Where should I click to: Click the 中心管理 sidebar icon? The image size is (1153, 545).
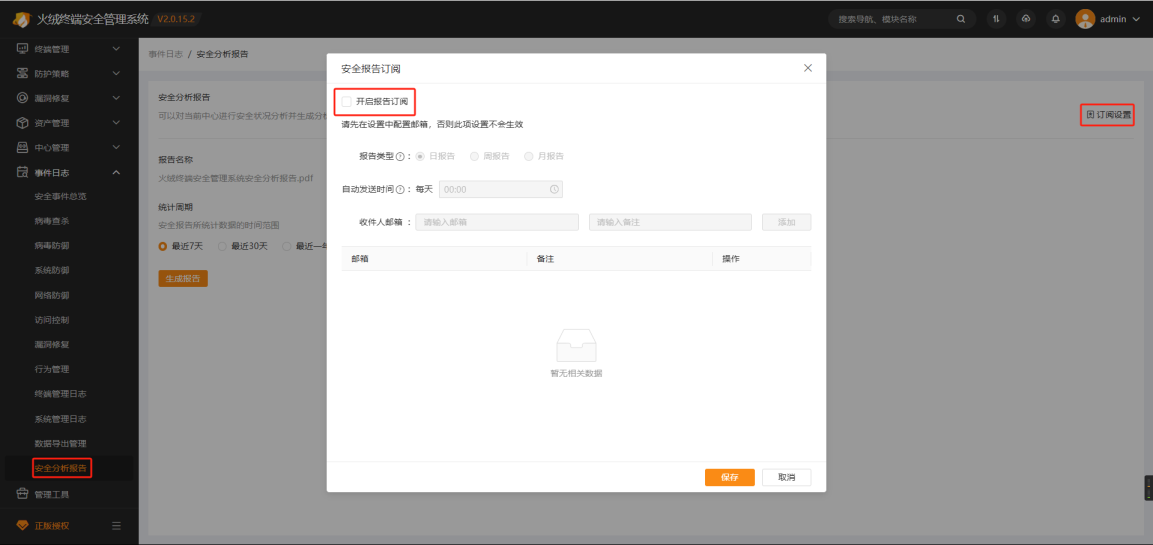[x=22, y=147]
